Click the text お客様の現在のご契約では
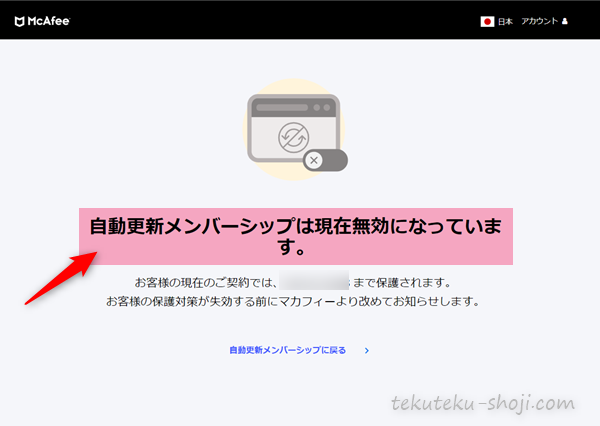The height and width of the screenshot is (426, 600). 206,283
